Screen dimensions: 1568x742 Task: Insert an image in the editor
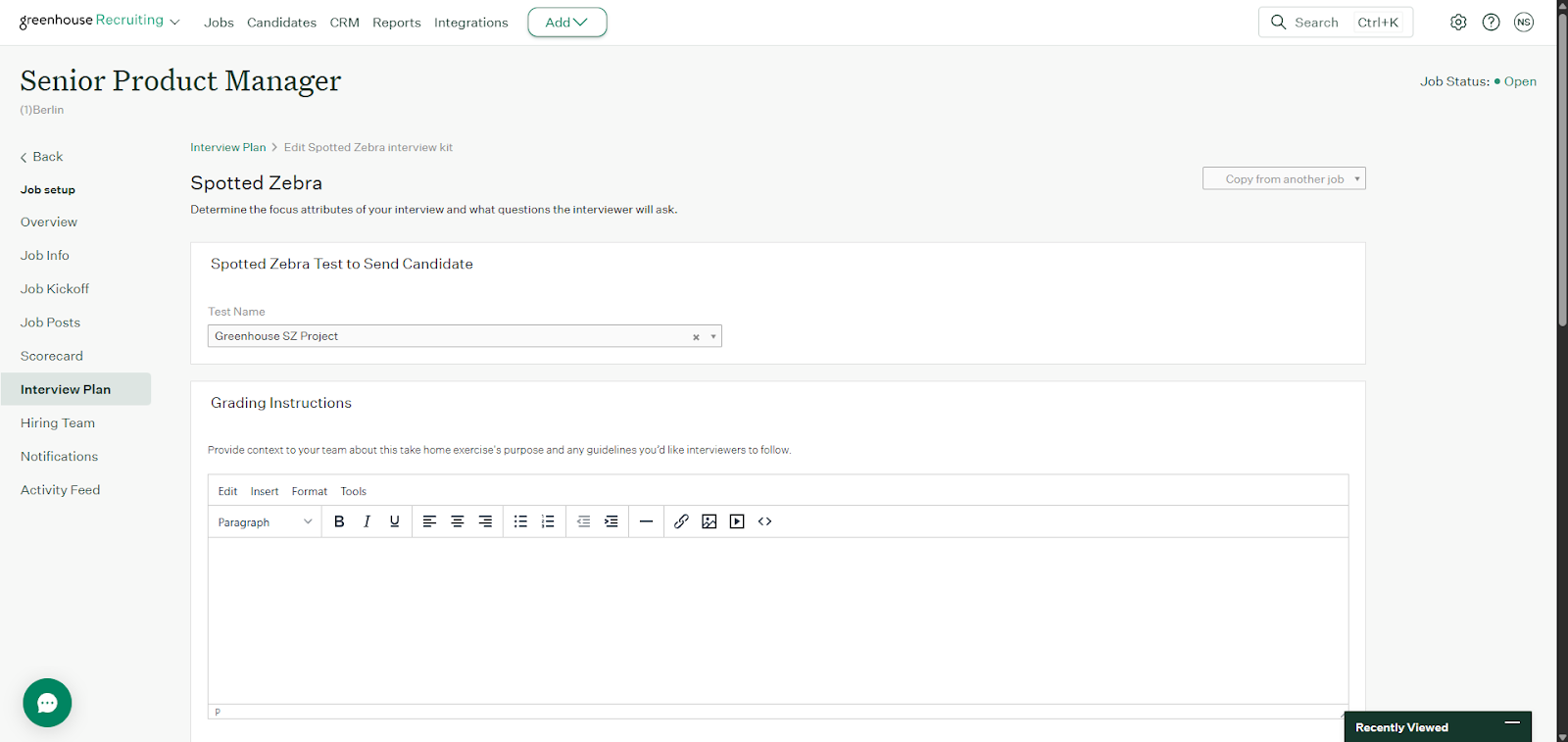pos(710,521)
